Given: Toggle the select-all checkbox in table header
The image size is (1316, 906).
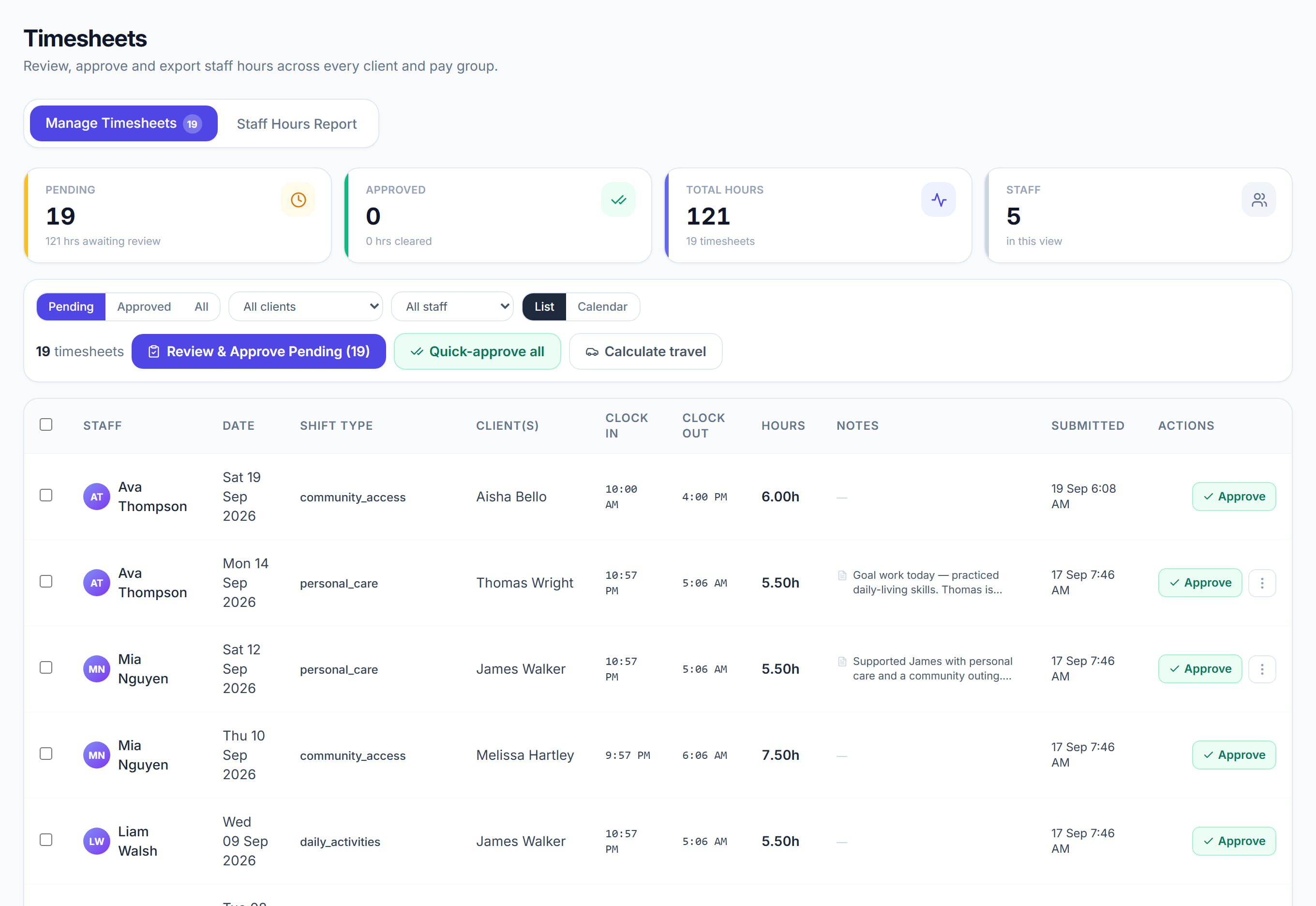Looking at the screenshot, I should pos(46,424).
